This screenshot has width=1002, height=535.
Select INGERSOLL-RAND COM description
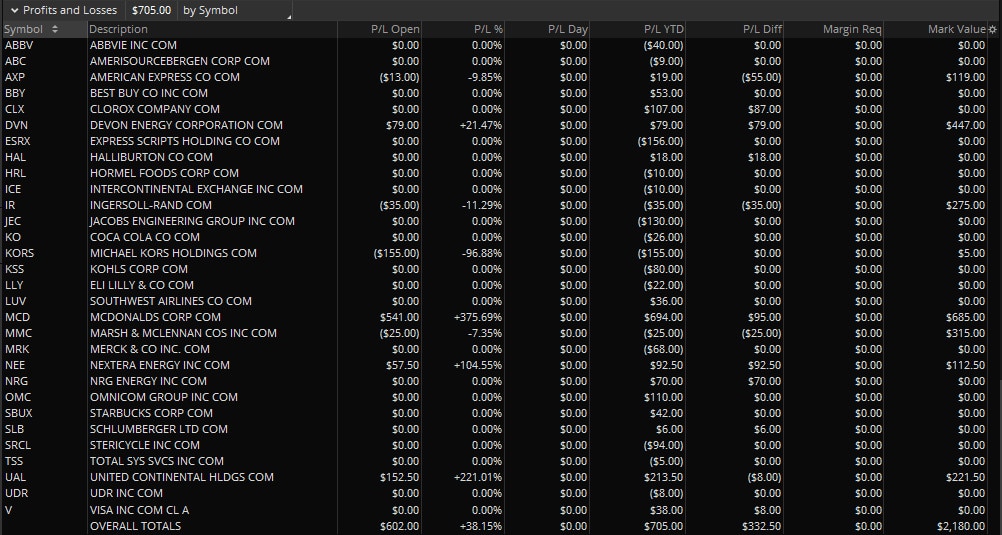151,205
